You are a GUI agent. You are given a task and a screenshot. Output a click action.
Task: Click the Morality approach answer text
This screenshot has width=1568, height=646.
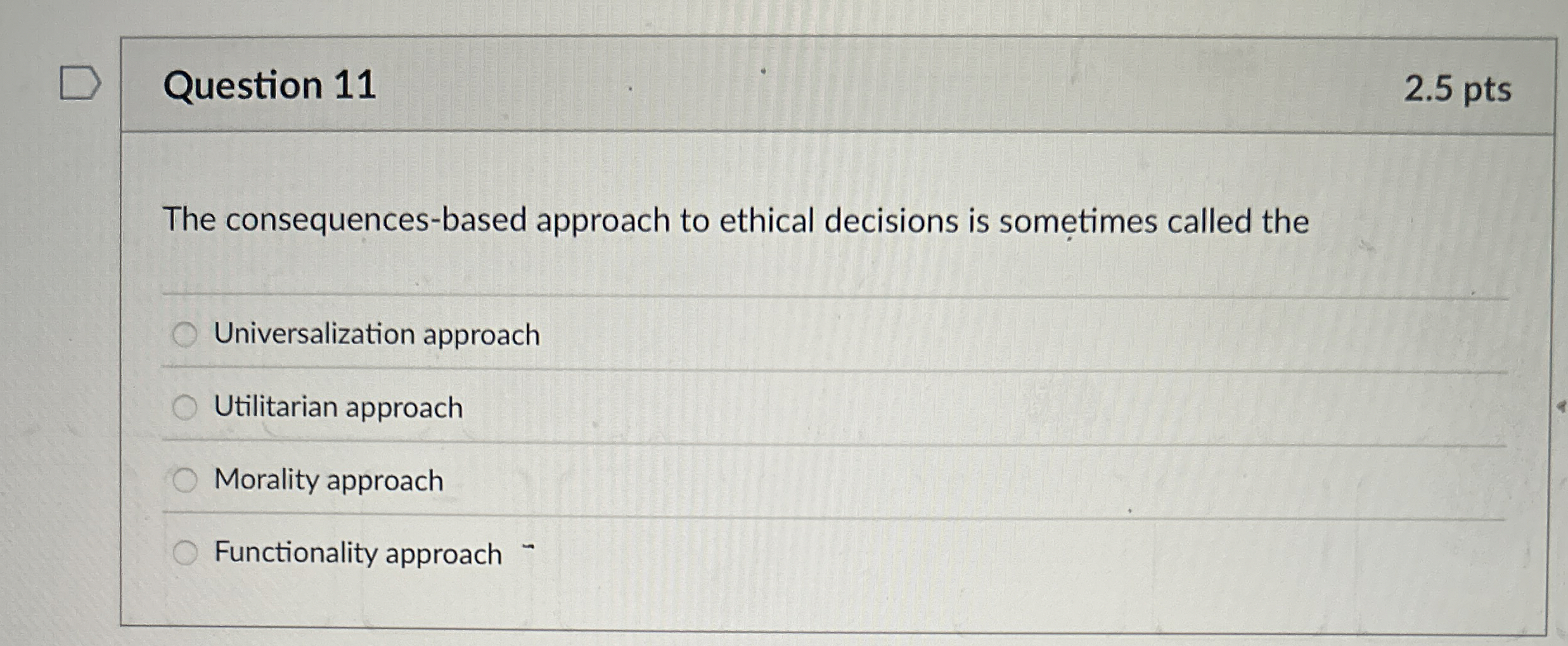[328, 481]
